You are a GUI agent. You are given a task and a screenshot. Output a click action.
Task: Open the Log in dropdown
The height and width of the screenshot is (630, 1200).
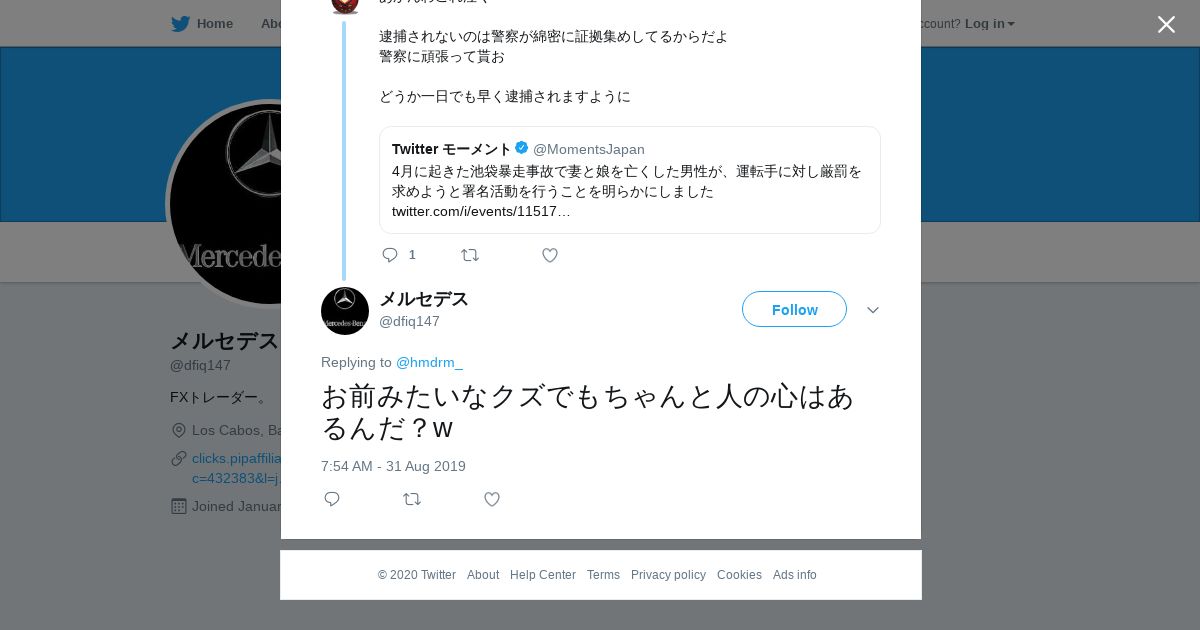pos(989,24)
